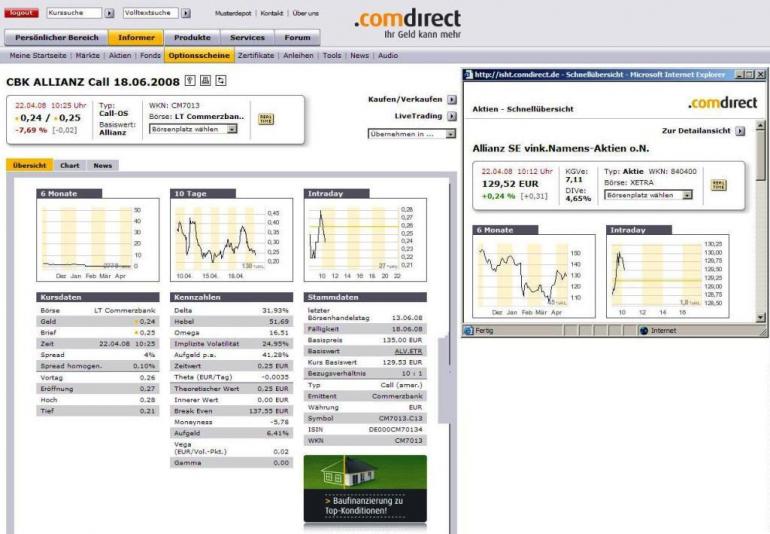Open the popup's Intraday Allianz chart
The height and width of the screenshot is (534, 770).
pyautogui.click(x=667, y=276)
